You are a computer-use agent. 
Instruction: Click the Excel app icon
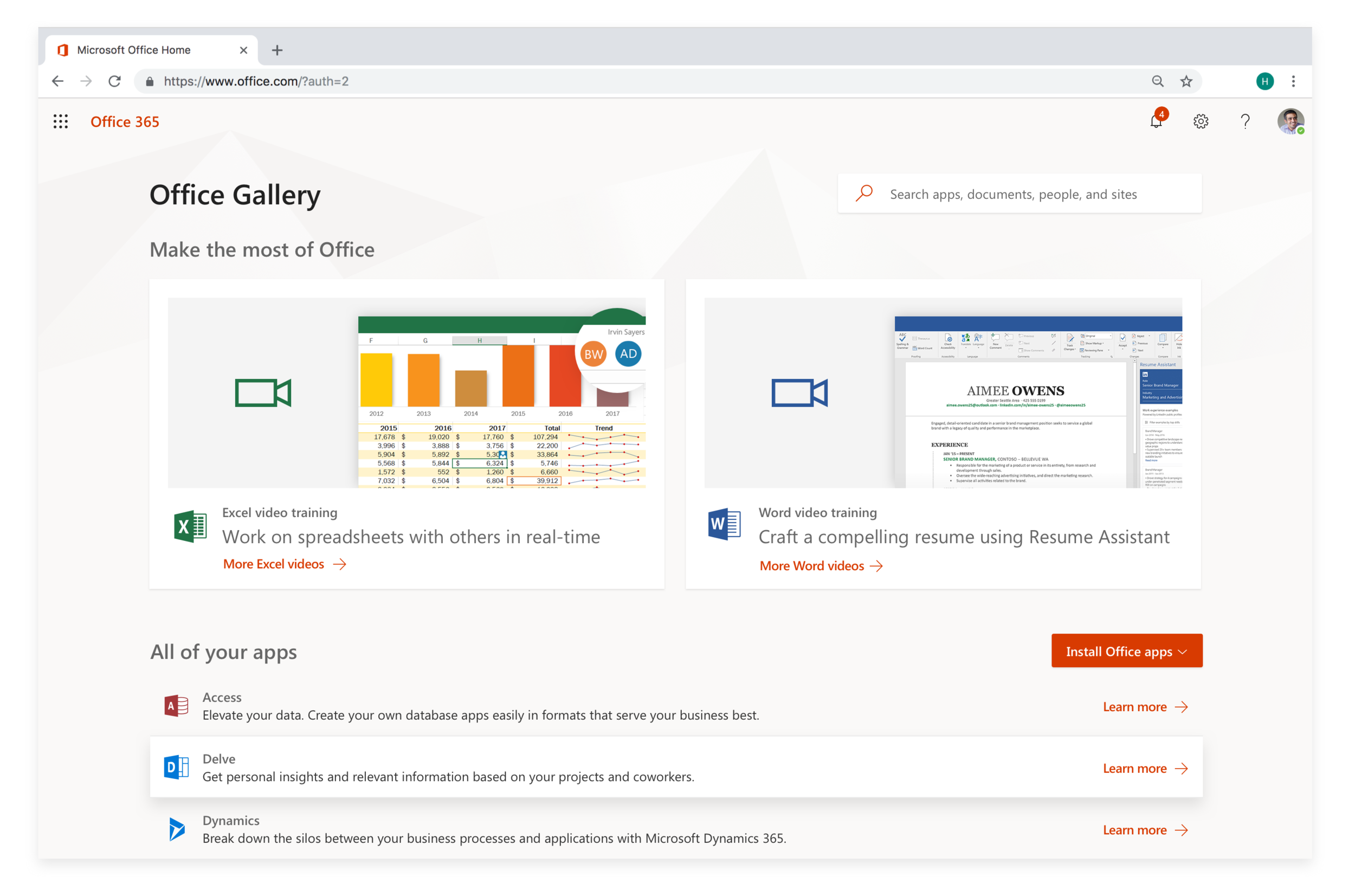(190, 526)
